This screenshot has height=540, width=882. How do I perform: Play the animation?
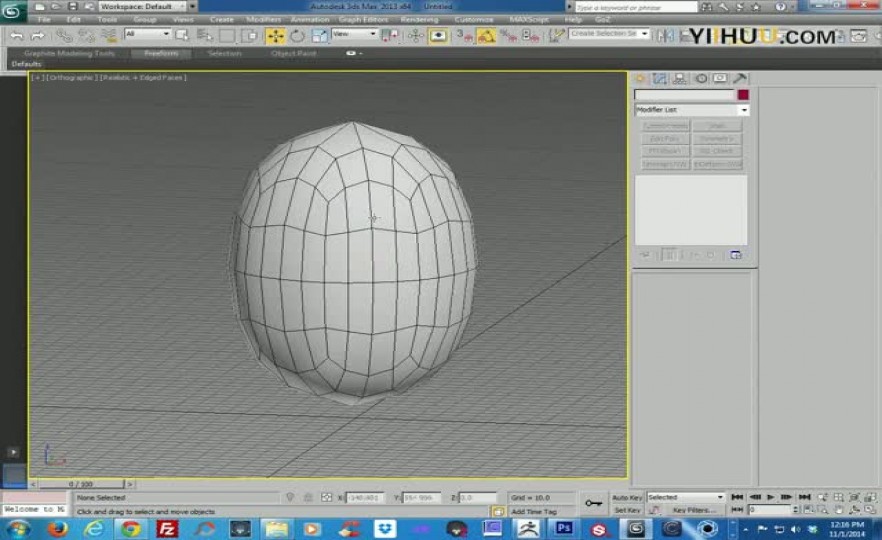pos(771,497)
